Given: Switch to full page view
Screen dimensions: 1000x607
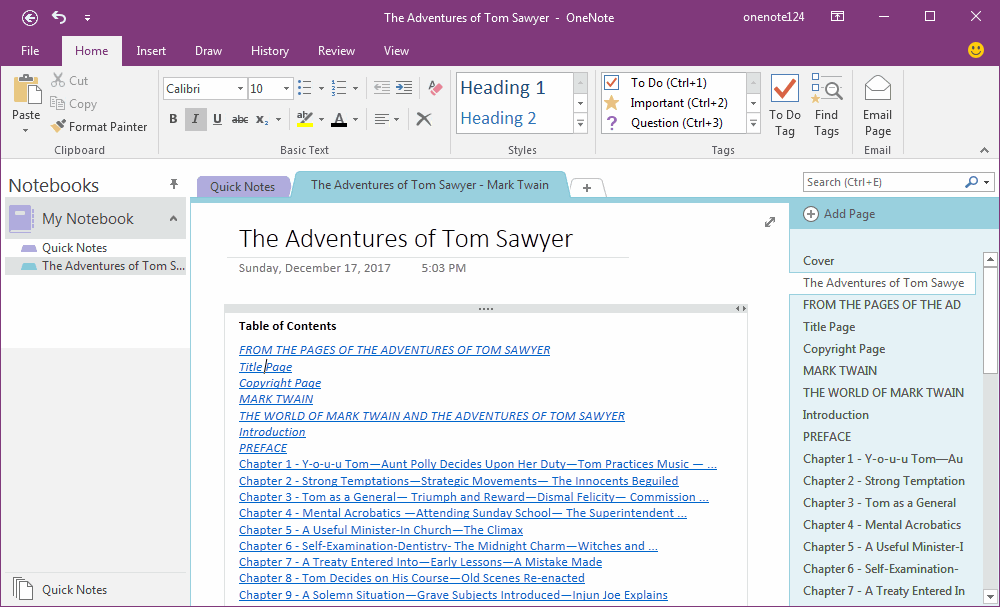Looking at the screenshot, I should [x=770, y=222].
